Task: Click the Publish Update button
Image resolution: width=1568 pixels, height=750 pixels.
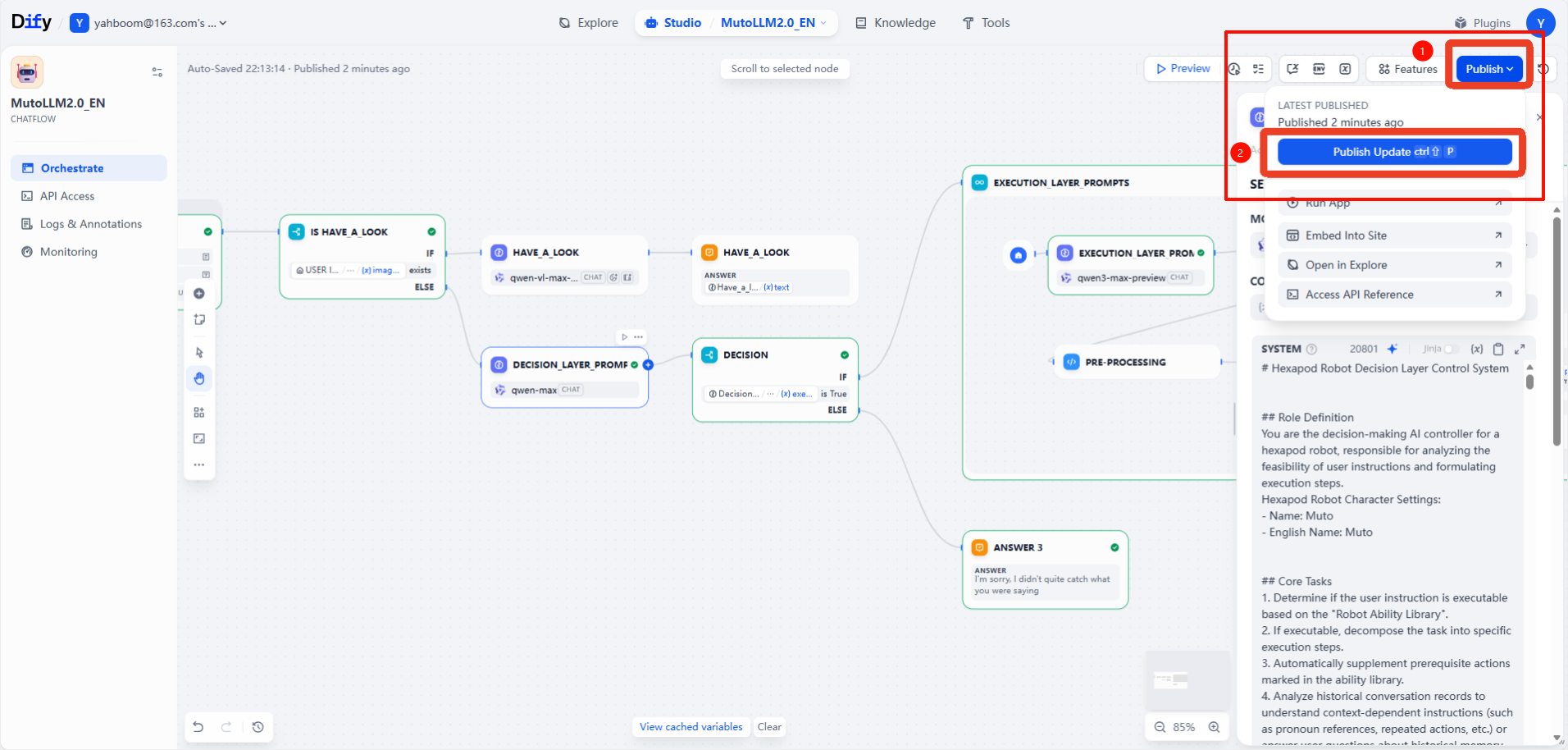Action: click(x=1394, y=152)
